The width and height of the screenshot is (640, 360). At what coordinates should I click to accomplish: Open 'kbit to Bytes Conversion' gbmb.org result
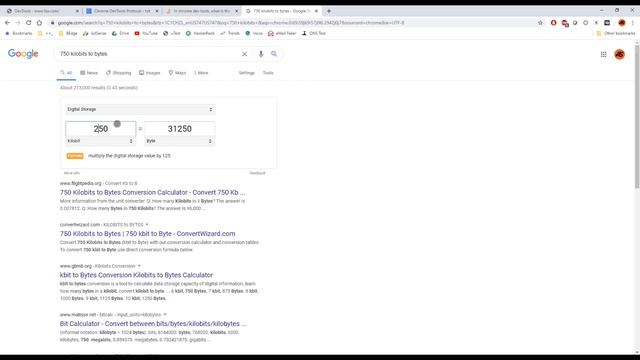pos(136,275)
